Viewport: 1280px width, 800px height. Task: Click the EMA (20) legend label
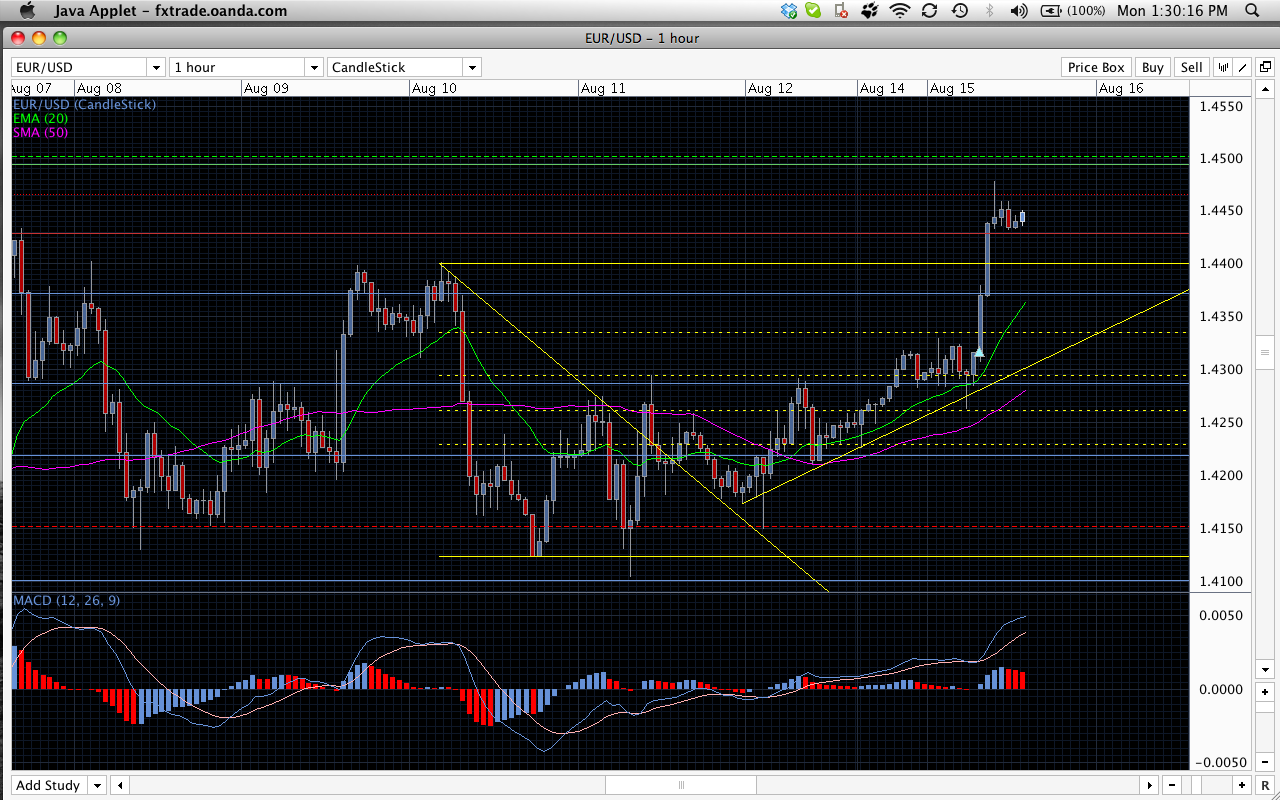[x=40, y=118]
